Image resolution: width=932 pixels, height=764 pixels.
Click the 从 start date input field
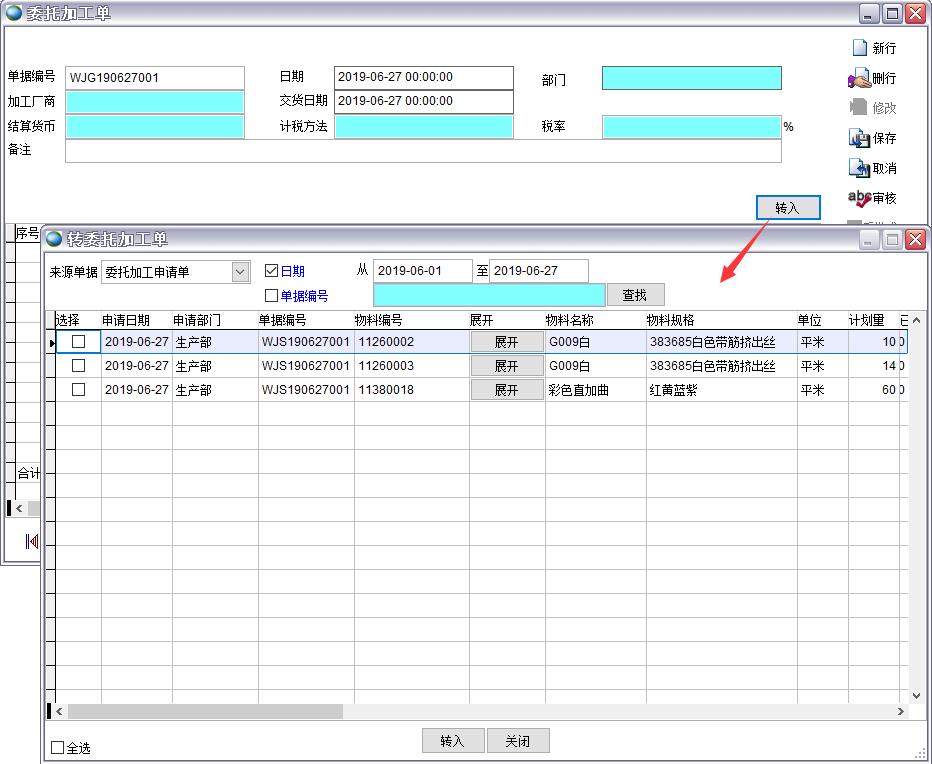click(x=422, y=271)
